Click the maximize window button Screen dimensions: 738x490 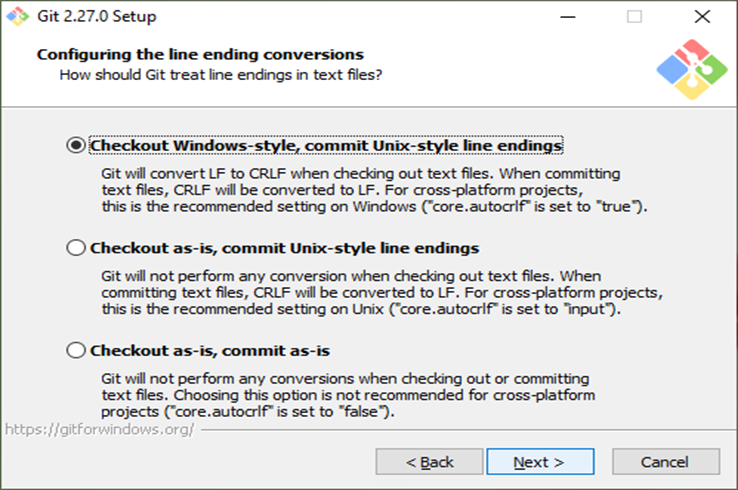tap(634, 17)
